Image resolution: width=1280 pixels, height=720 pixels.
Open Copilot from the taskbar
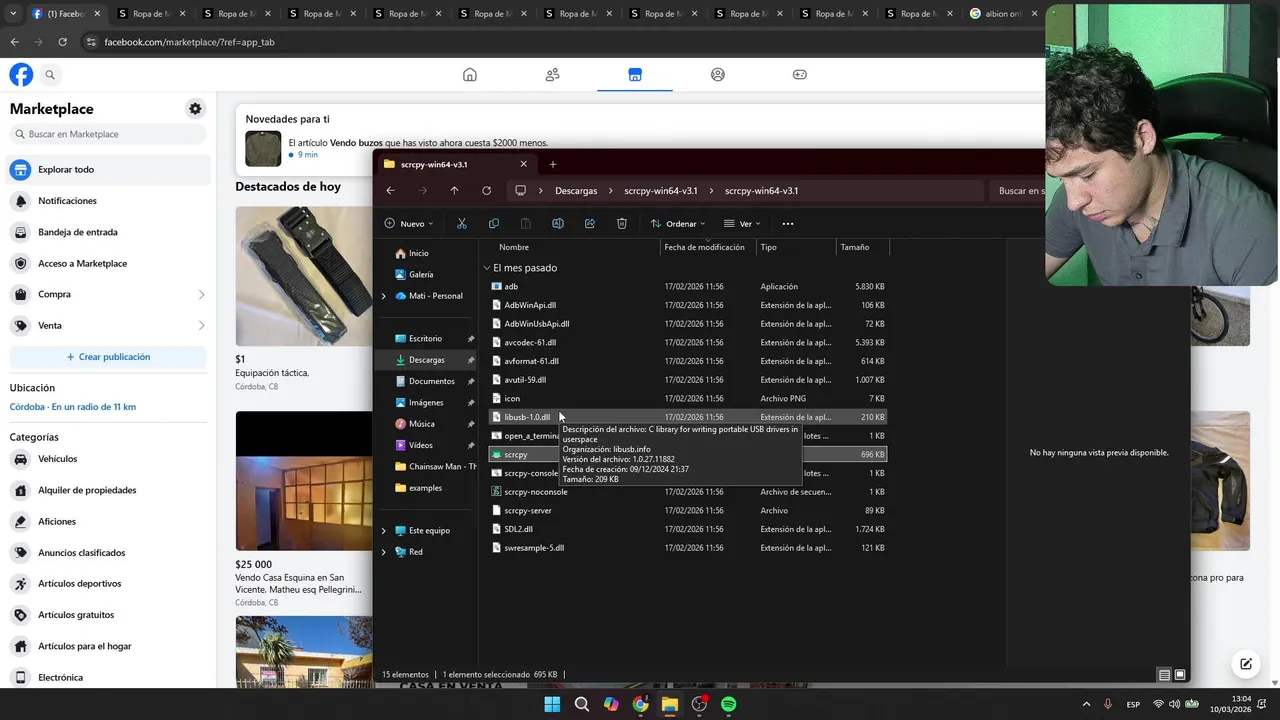coord(611,705)
